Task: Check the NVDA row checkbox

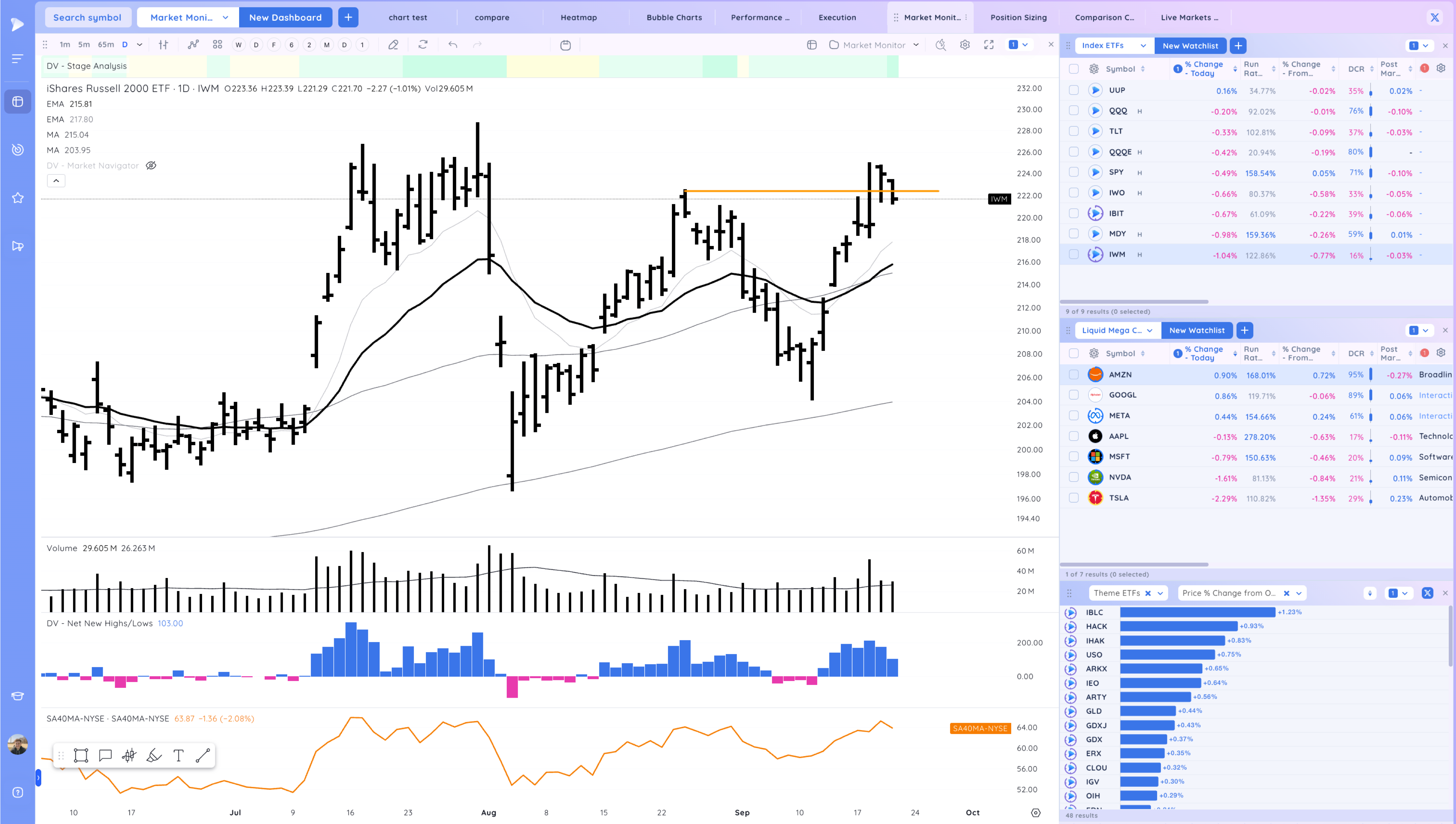Action: pos(1073,478)
